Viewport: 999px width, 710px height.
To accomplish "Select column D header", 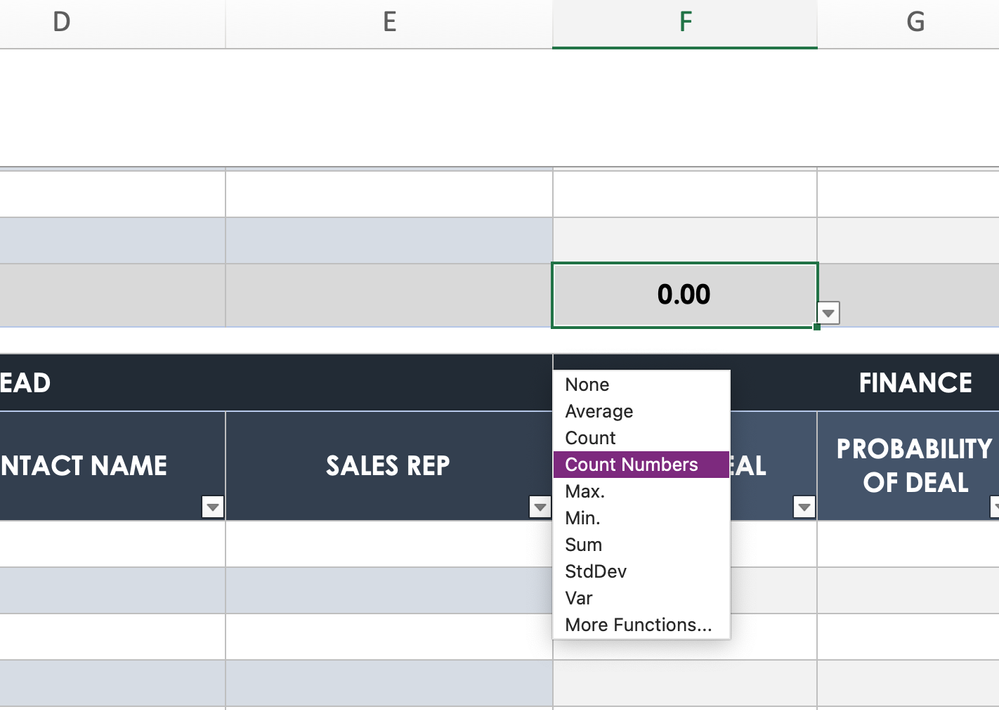I will coord(61,22).
